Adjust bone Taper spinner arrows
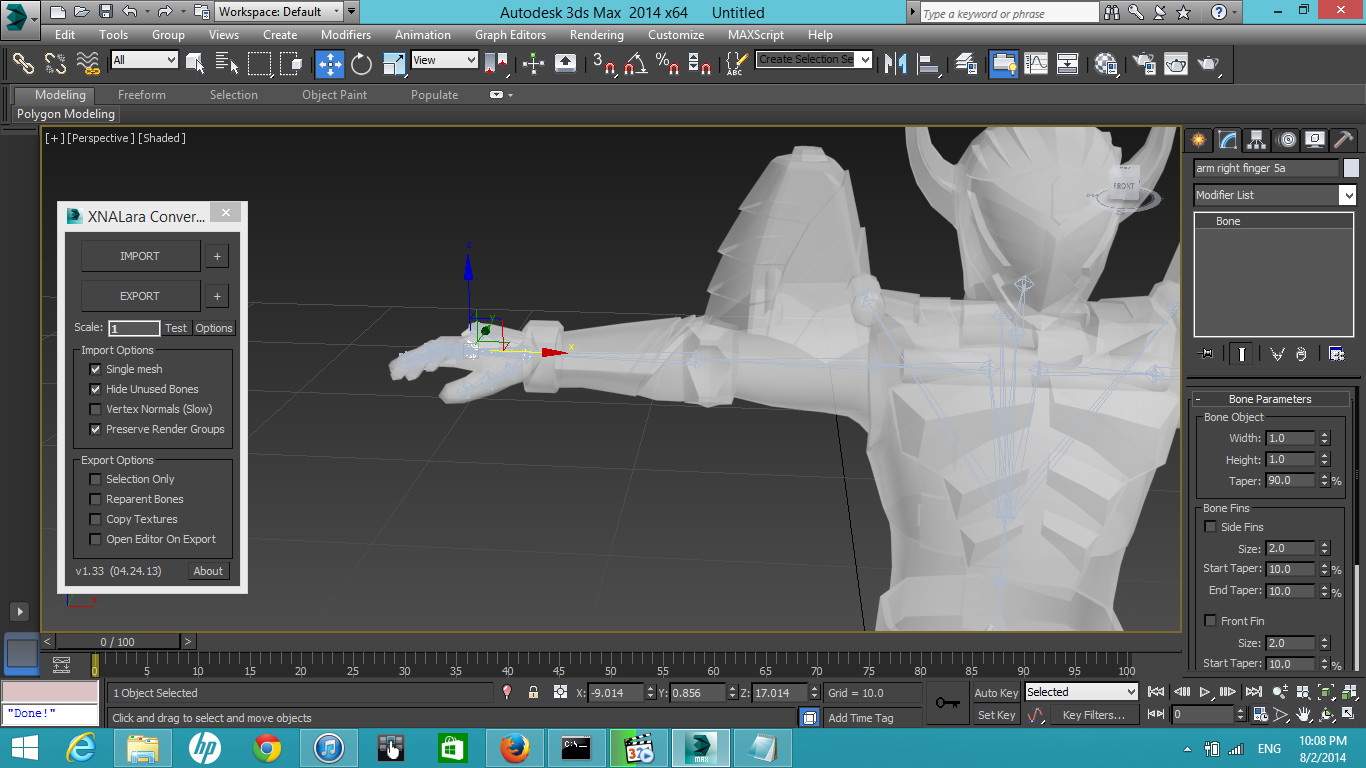 tap(1324, 481)
